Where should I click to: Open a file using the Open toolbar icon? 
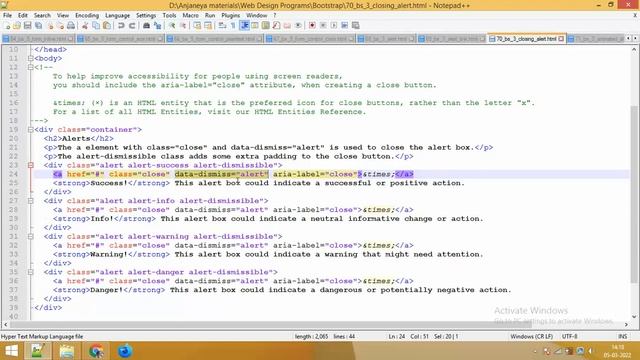click(17, 26)
